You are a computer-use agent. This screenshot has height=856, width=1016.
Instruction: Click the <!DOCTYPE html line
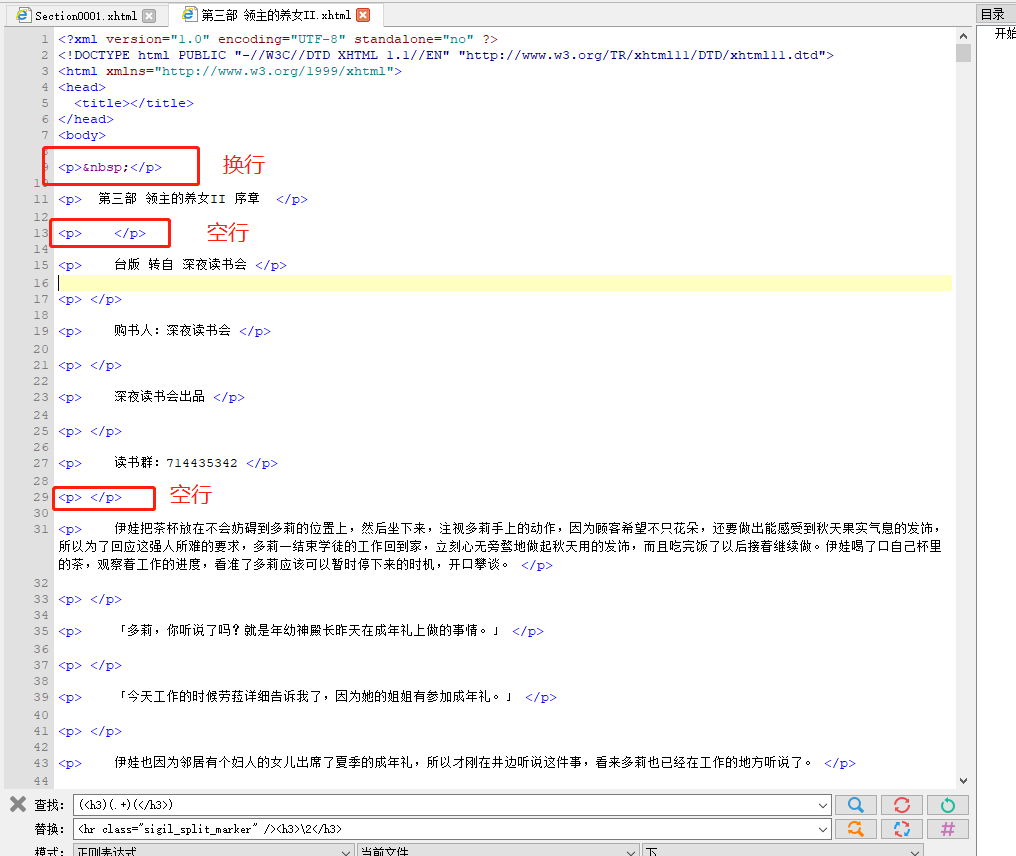(446, 55)
